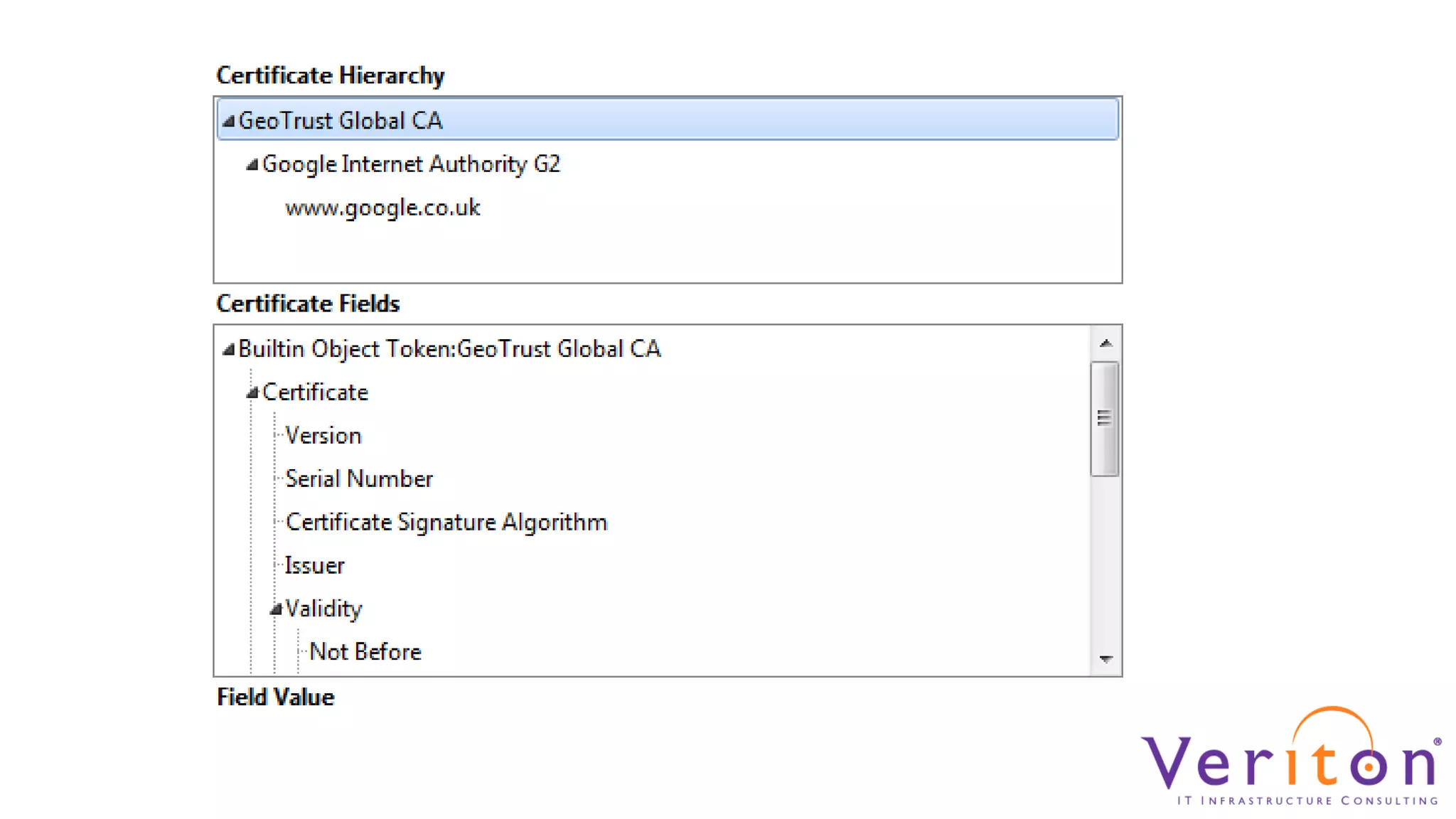The width and height of the screenshot is (1456, 819).
Task: Select GeoTrust Global CA in hierarchy
Action: click(341, 121)
